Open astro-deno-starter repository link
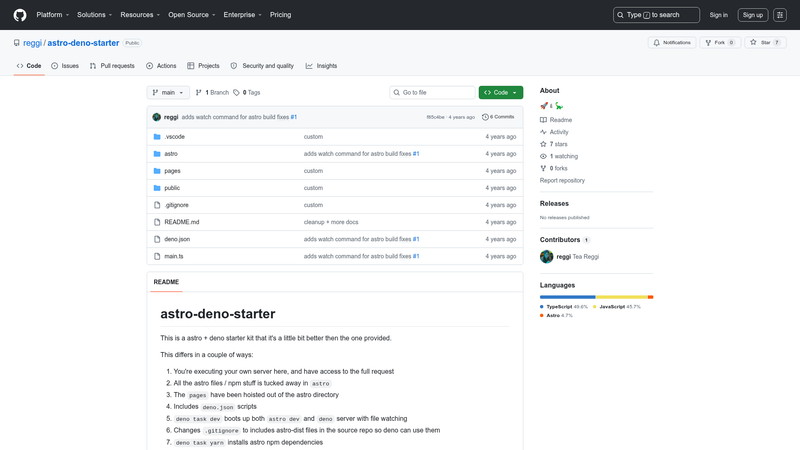800x450 pixels. 83,43
